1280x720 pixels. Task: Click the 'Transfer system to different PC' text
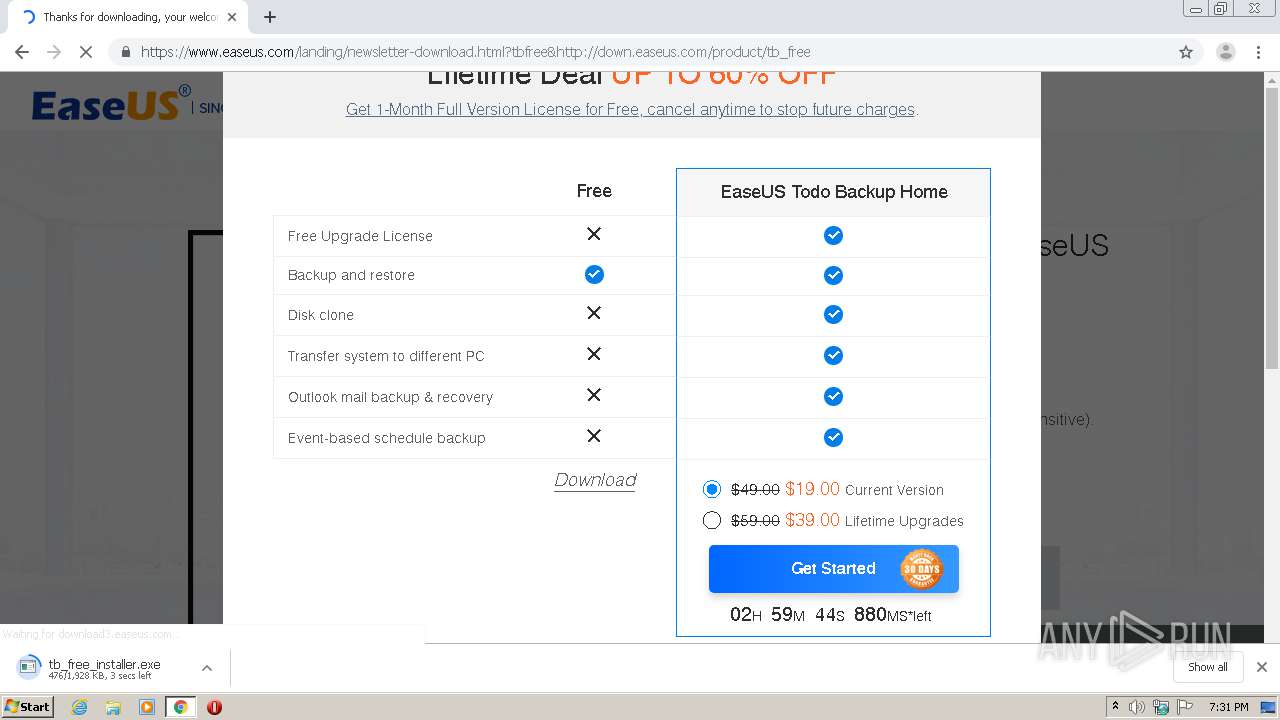386,356
